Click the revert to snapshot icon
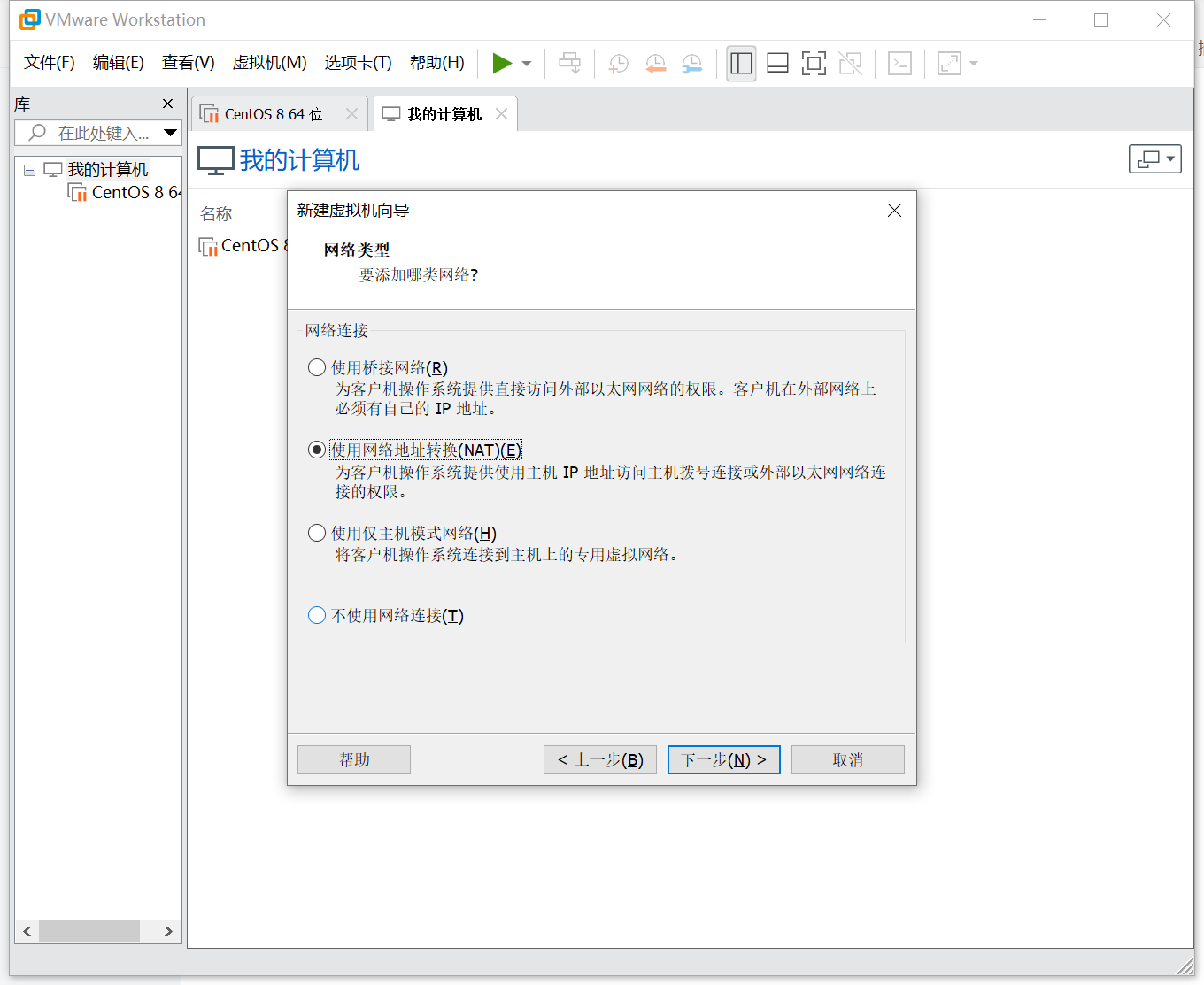Image resolution: width=1204 pixels, height=985 pixels. click(655, 63)
